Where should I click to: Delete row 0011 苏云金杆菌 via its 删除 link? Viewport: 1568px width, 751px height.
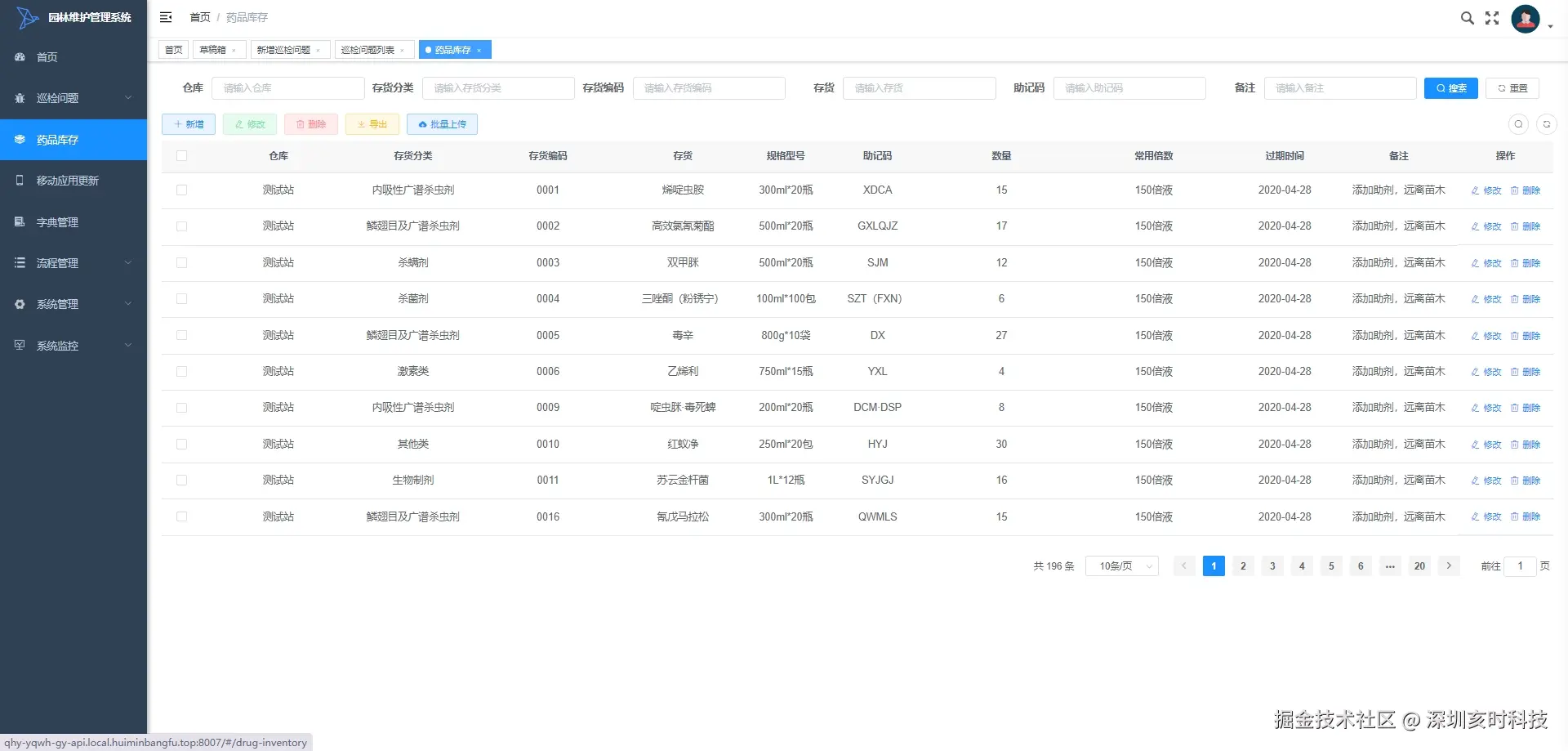coord(1526,481)
